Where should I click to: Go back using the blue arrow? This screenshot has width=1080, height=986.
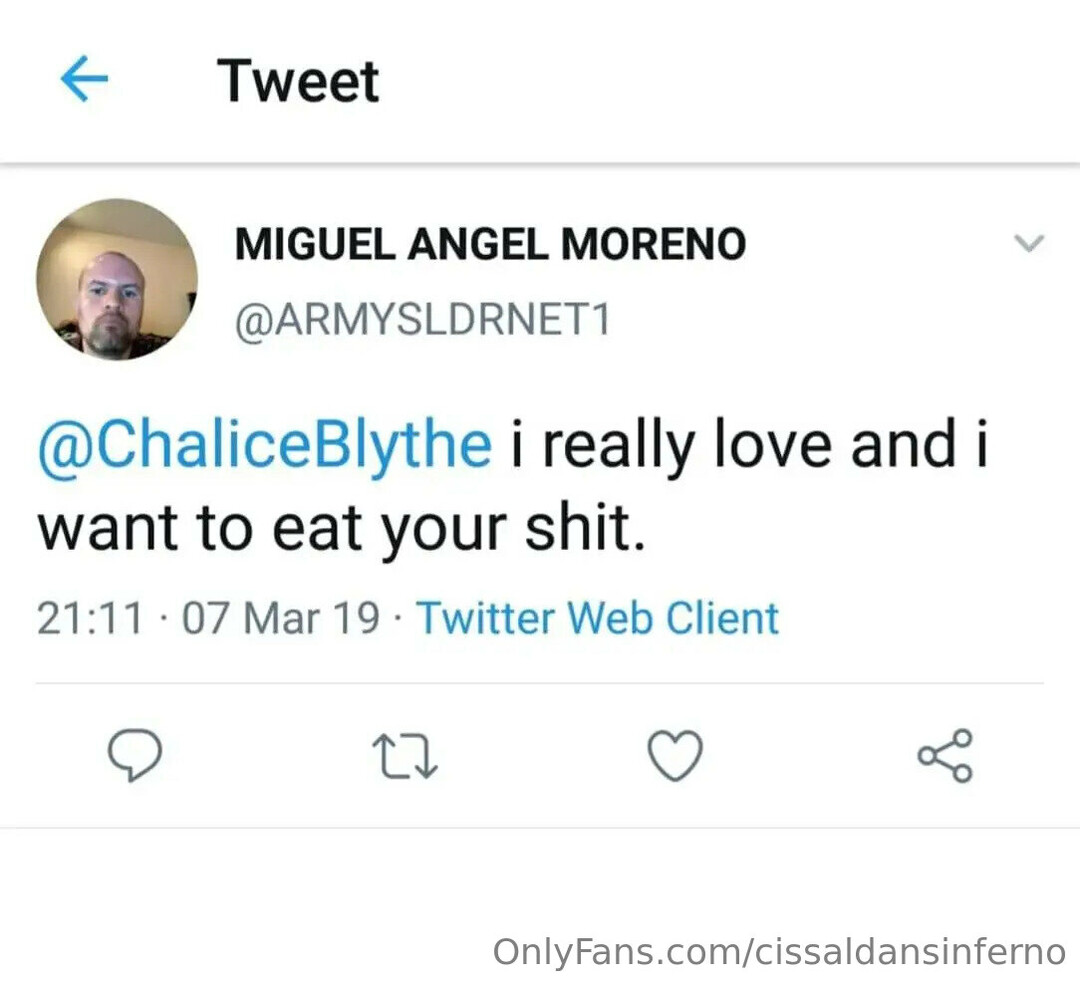point(84,80)
